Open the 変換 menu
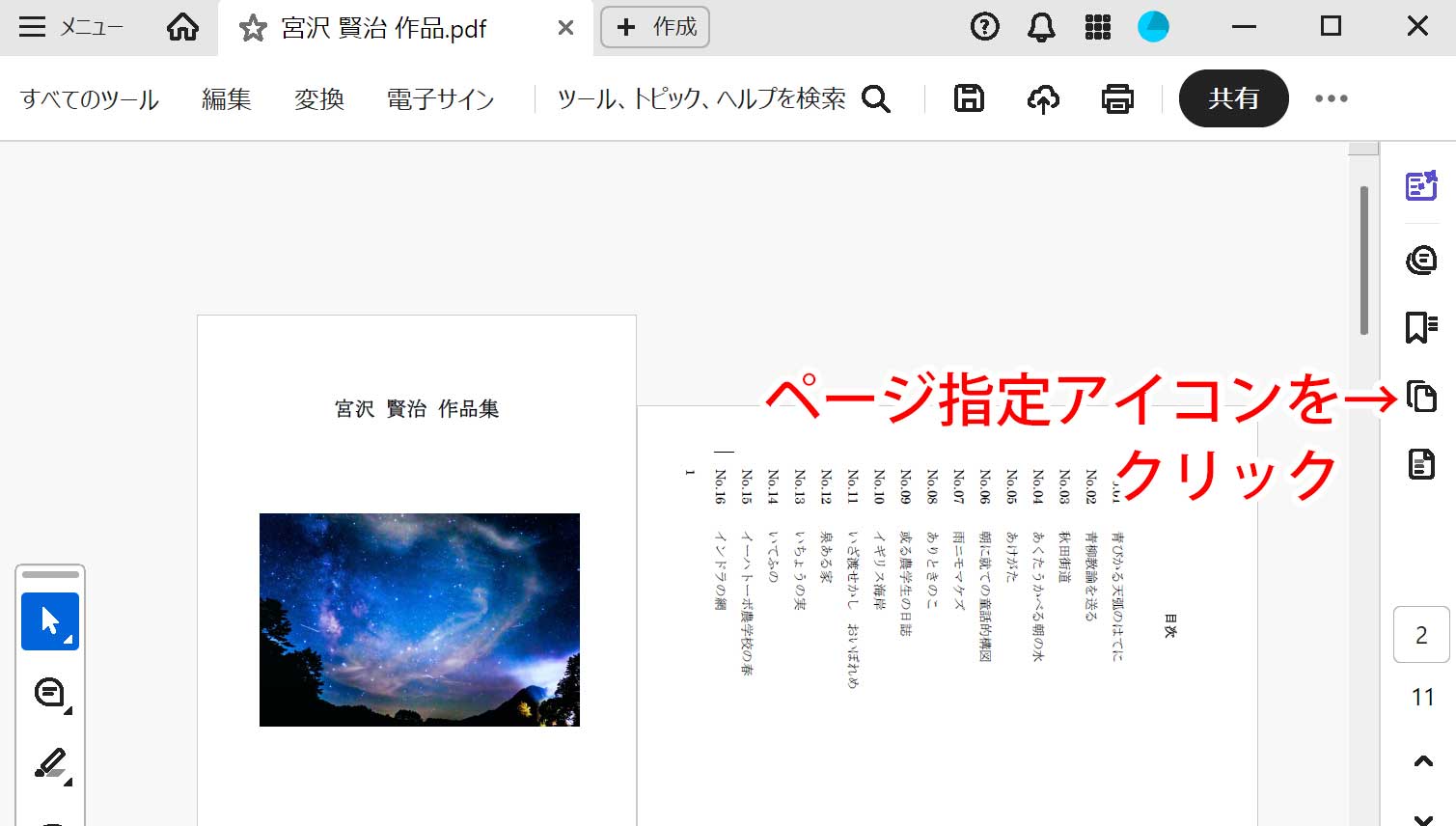The image size is (1456, 826). pos(319,98)
